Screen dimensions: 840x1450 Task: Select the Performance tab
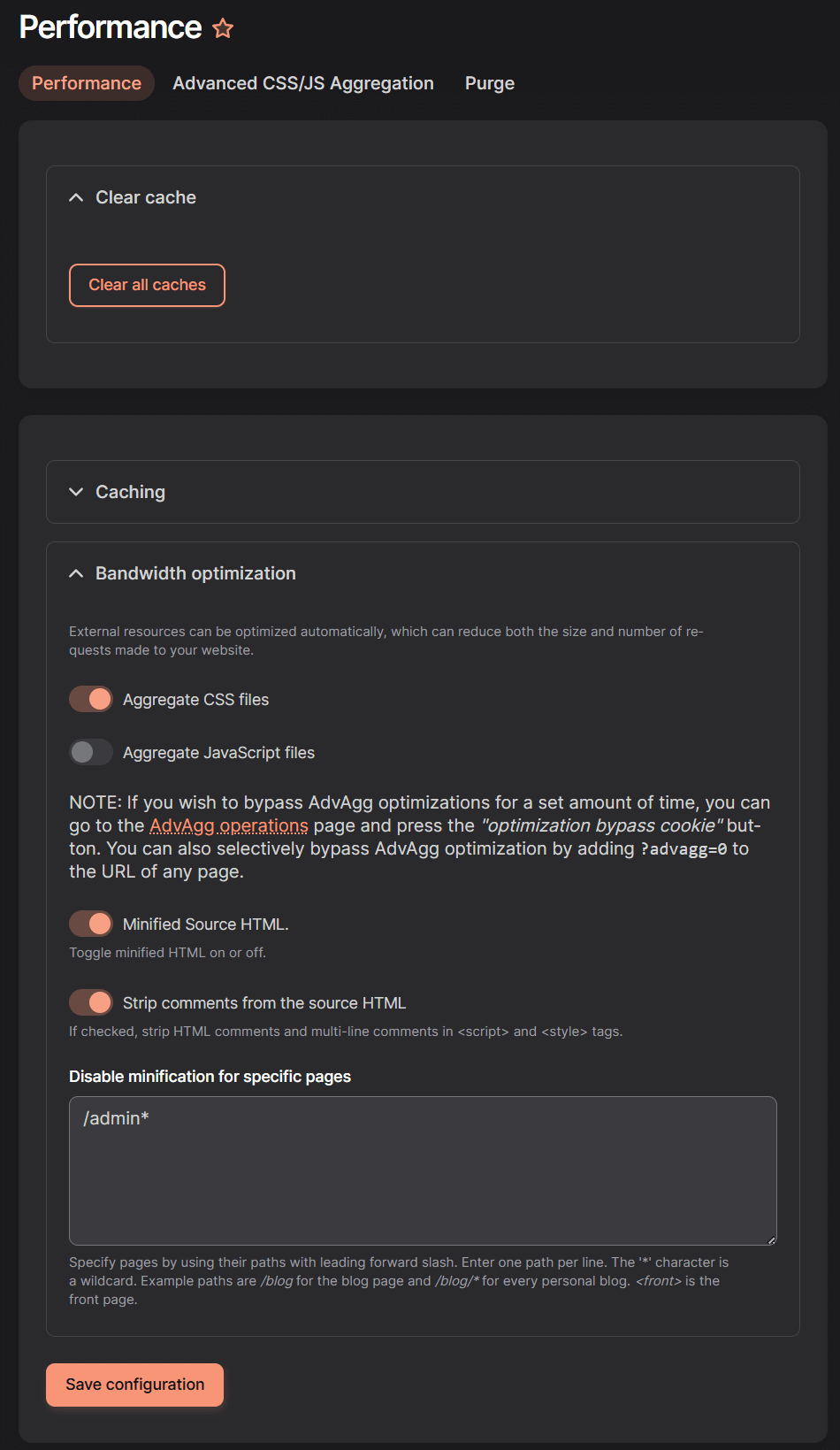tap(86, 82)
